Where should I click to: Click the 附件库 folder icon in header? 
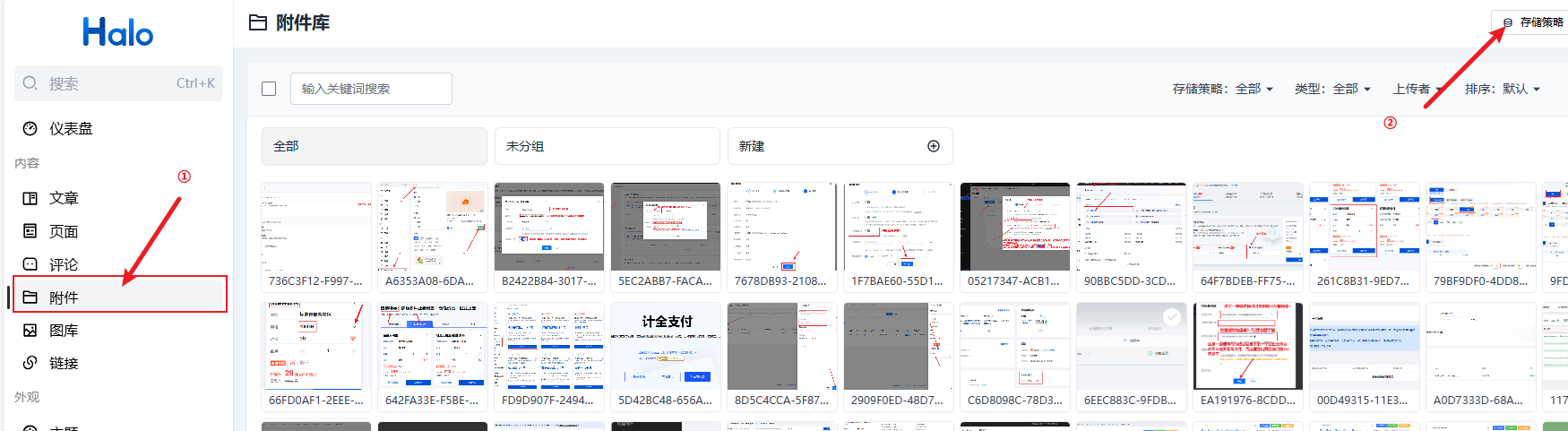[x=258, y=22]
